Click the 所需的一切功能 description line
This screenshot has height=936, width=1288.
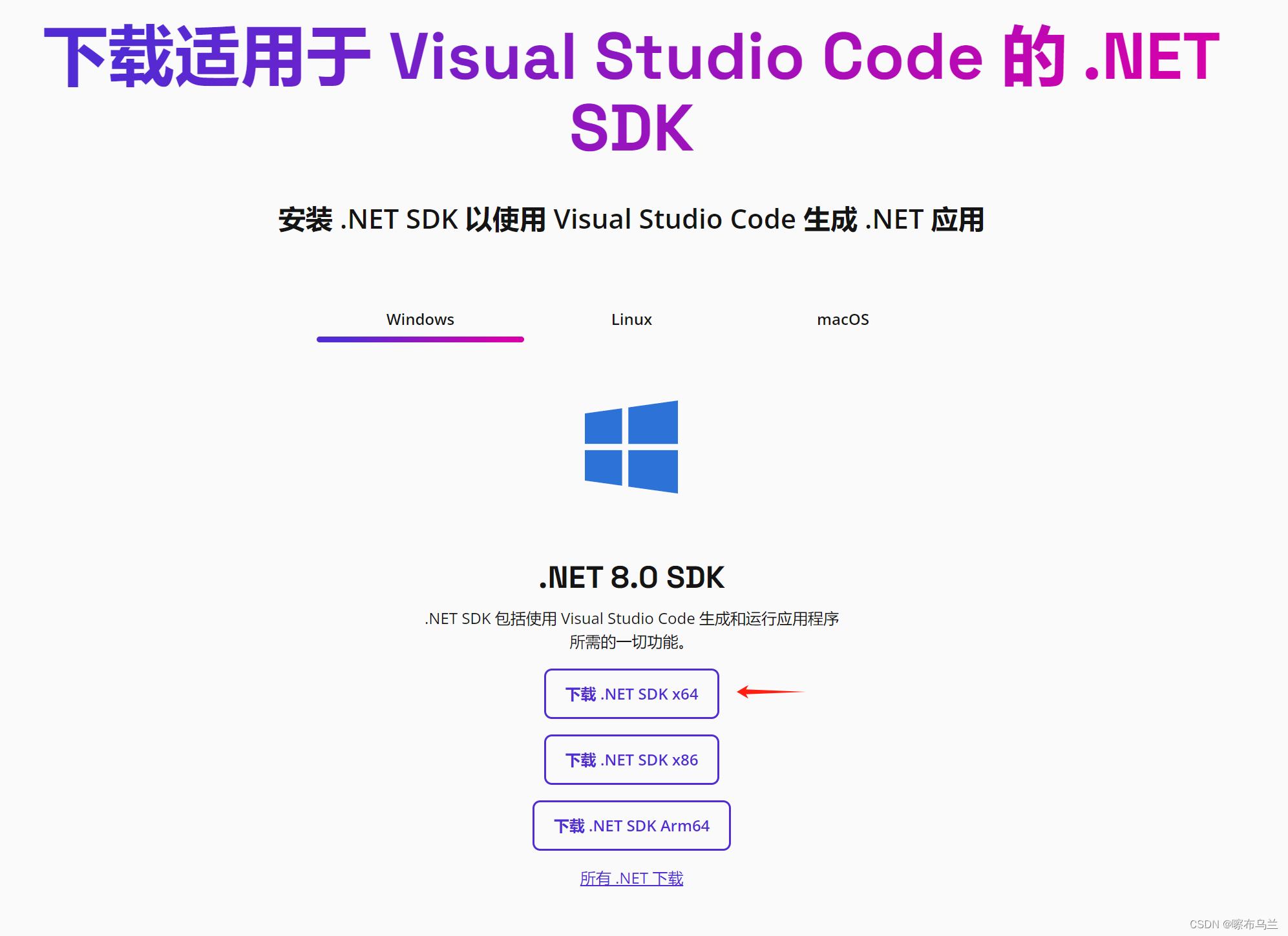627,642
